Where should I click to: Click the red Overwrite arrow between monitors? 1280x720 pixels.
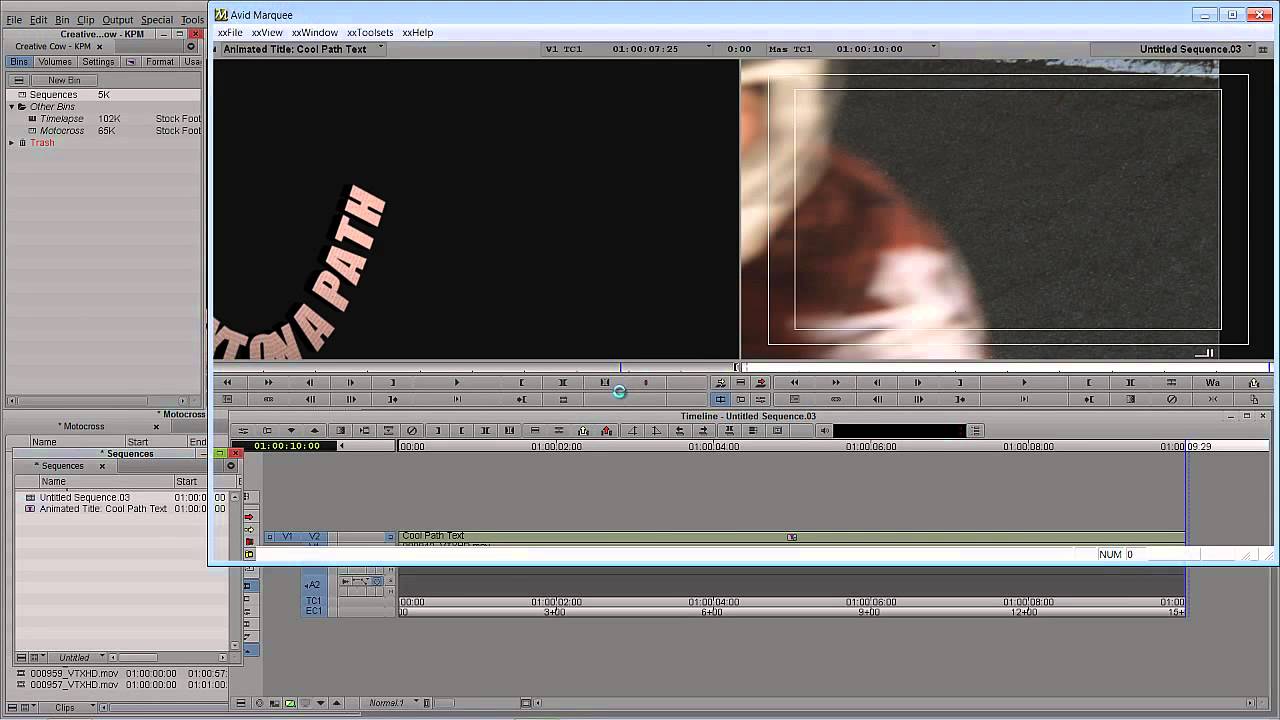click(761, 382)
